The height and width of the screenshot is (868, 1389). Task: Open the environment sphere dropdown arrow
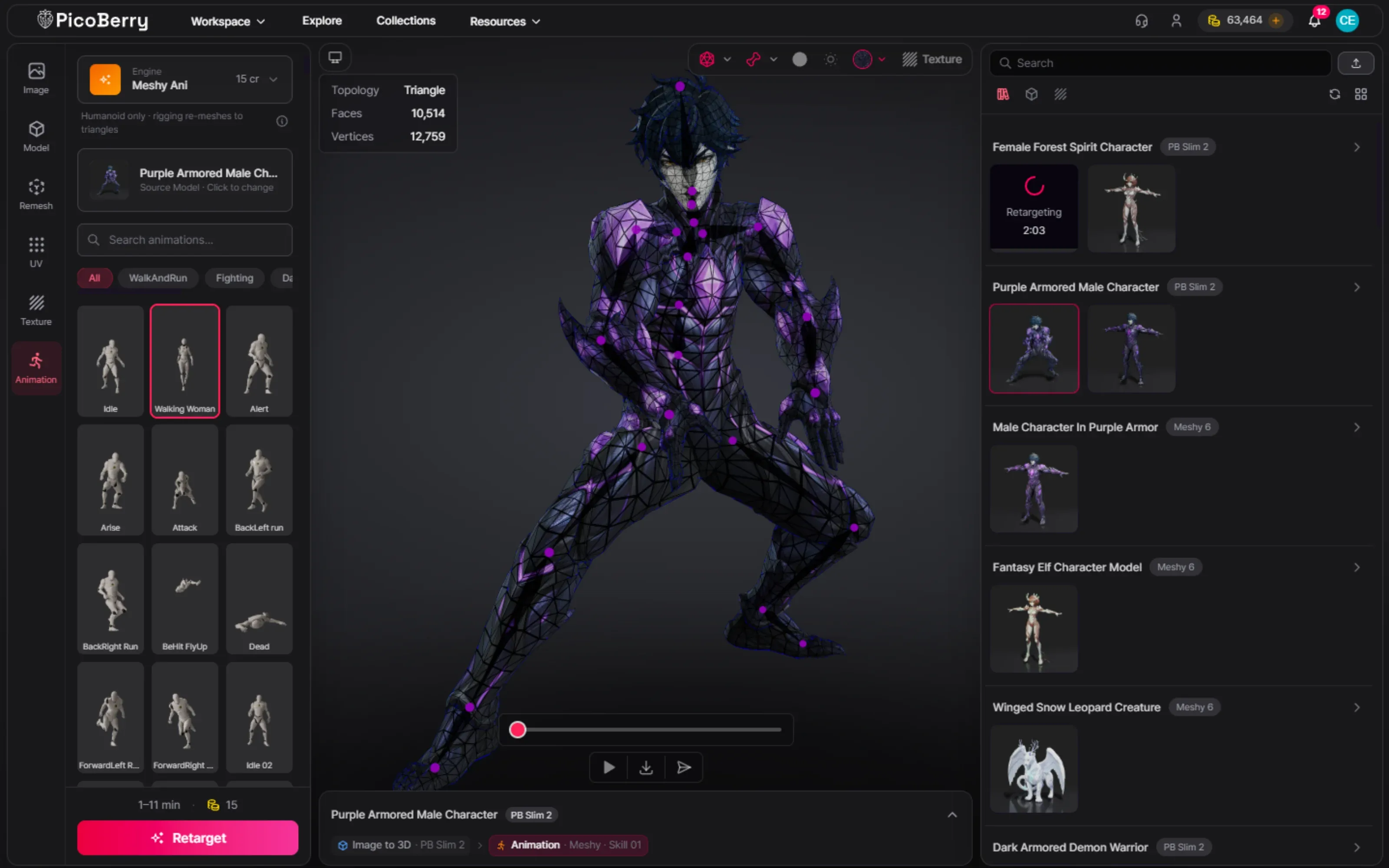[882, 59]
